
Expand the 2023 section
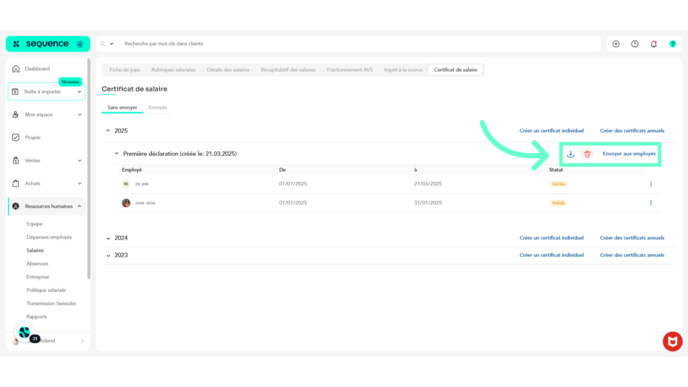[108, 255]
